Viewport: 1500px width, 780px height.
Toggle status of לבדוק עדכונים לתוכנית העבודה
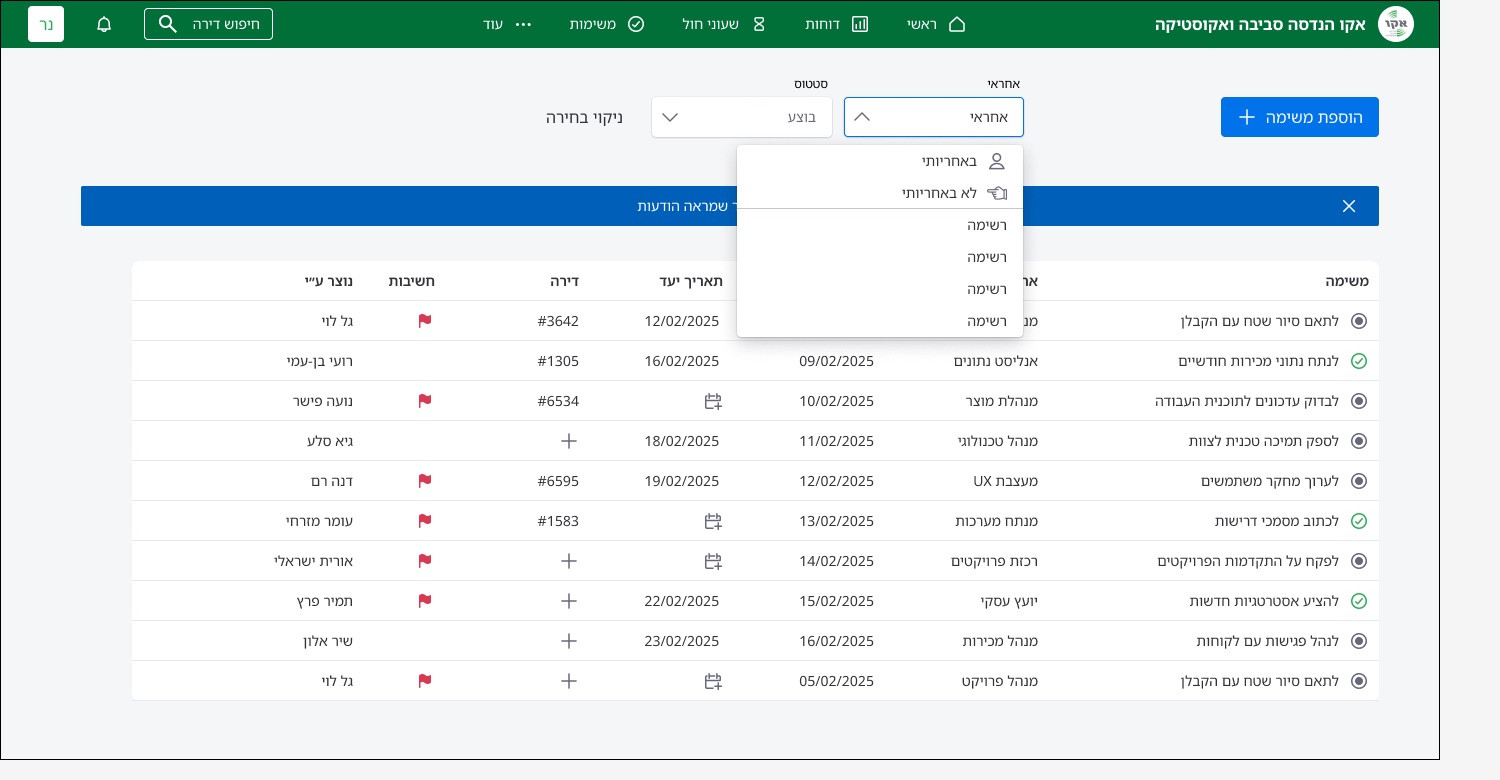point(1359,401)
